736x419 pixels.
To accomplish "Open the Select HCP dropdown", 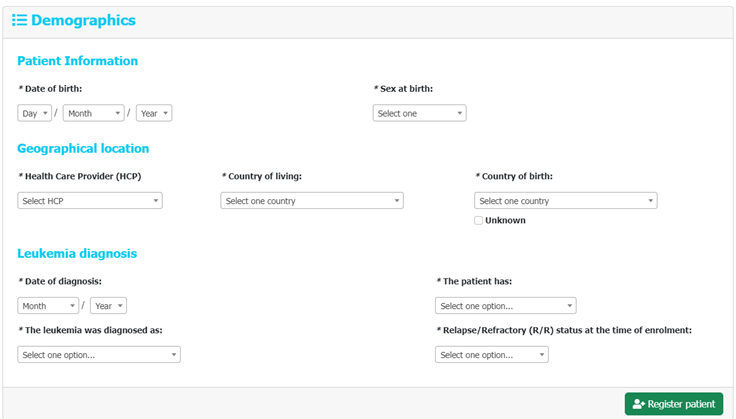I will pos(90,201).
